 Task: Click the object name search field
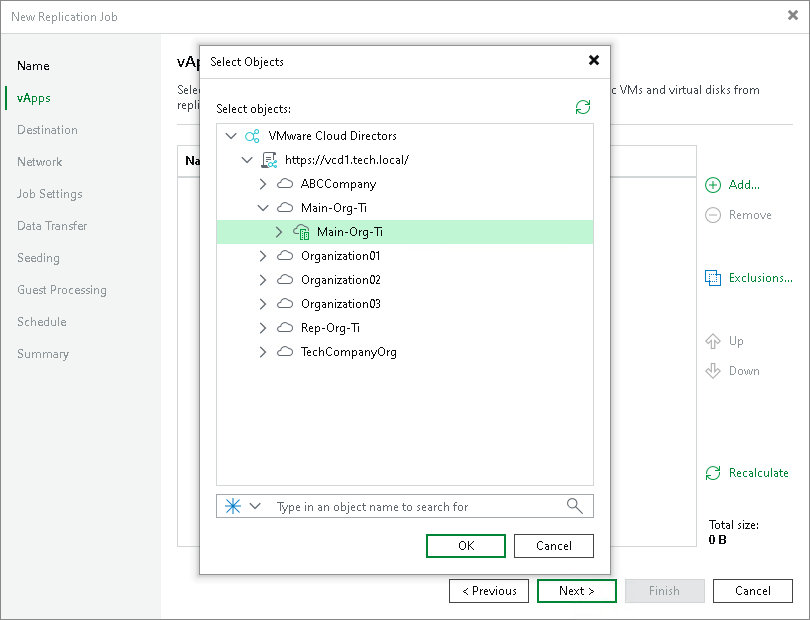coord(404,506)
